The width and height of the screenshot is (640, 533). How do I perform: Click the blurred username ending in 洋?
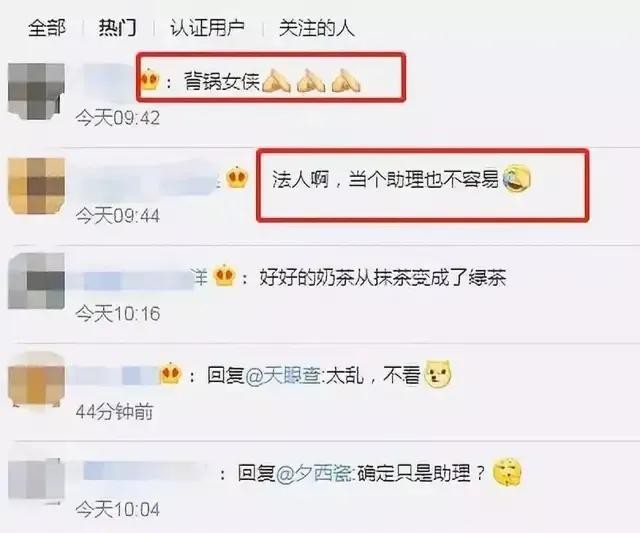click(x=137, y=278)
